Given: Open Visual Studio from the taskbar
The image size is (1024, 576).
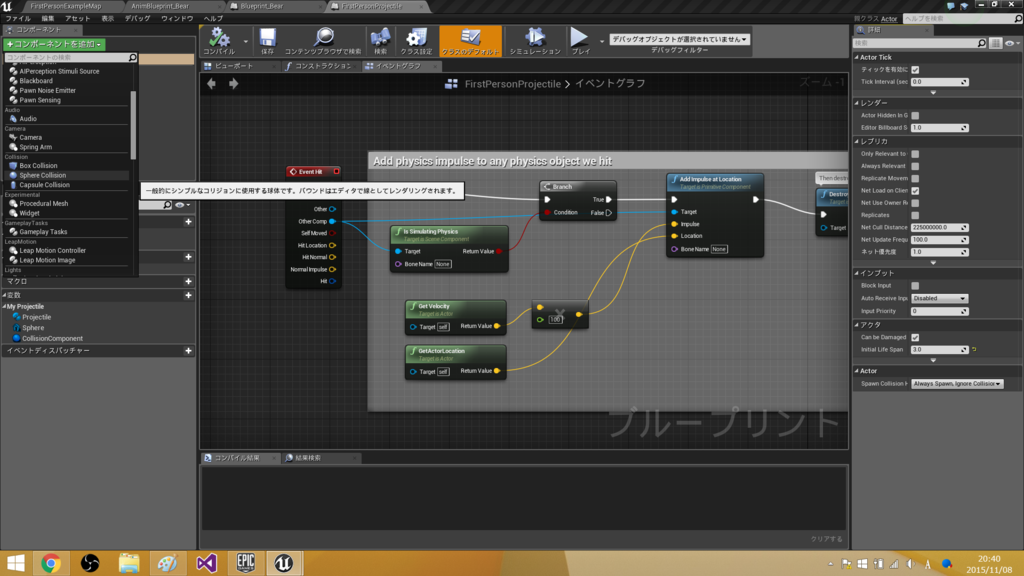Looking at the screenshot, I should tap(206, 563).
